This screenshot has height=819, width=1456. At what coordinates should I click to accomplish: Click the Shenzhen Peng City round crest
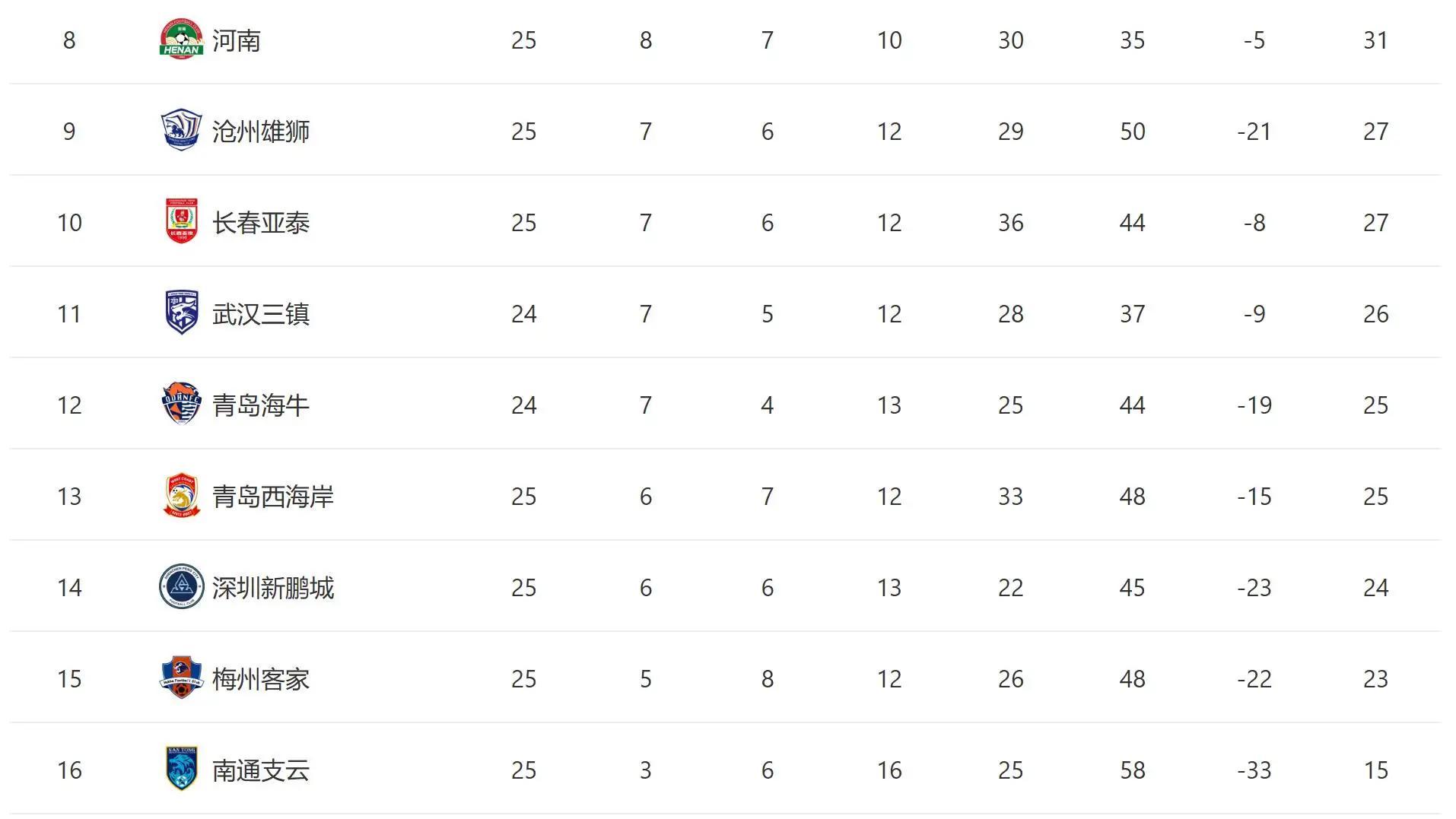pos(181,586)
